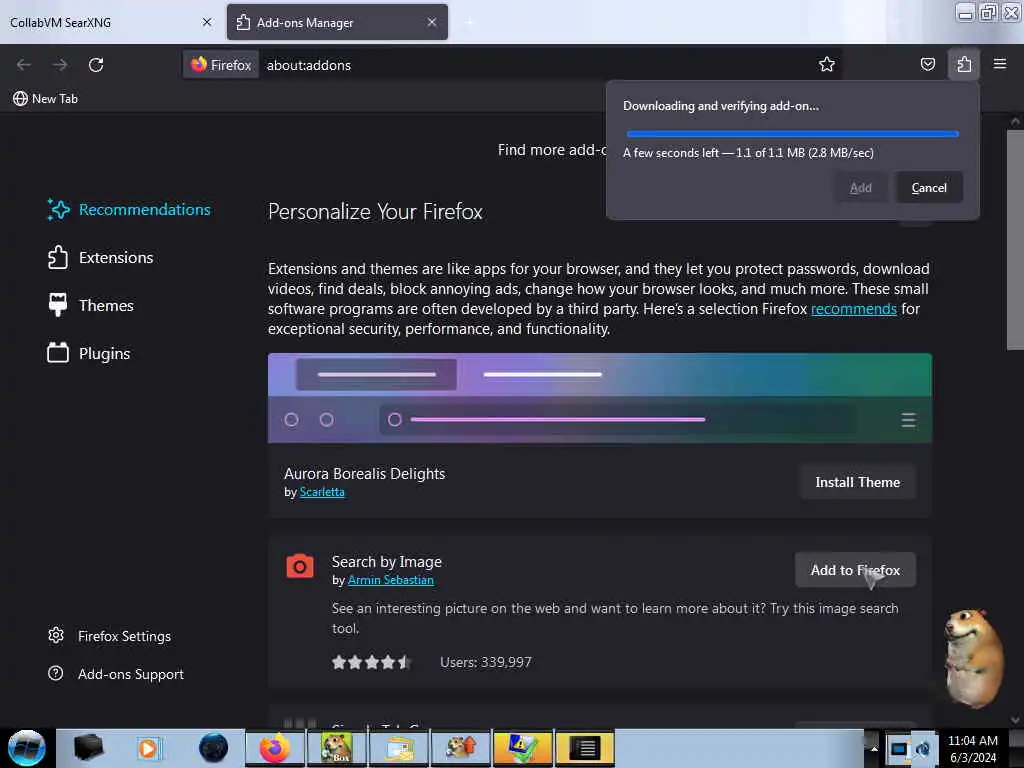Viewport: 1024px width, 768px height.
Task: Open the black cube taskbar icon
Action: pyautogui.click(x=88, y=748)
